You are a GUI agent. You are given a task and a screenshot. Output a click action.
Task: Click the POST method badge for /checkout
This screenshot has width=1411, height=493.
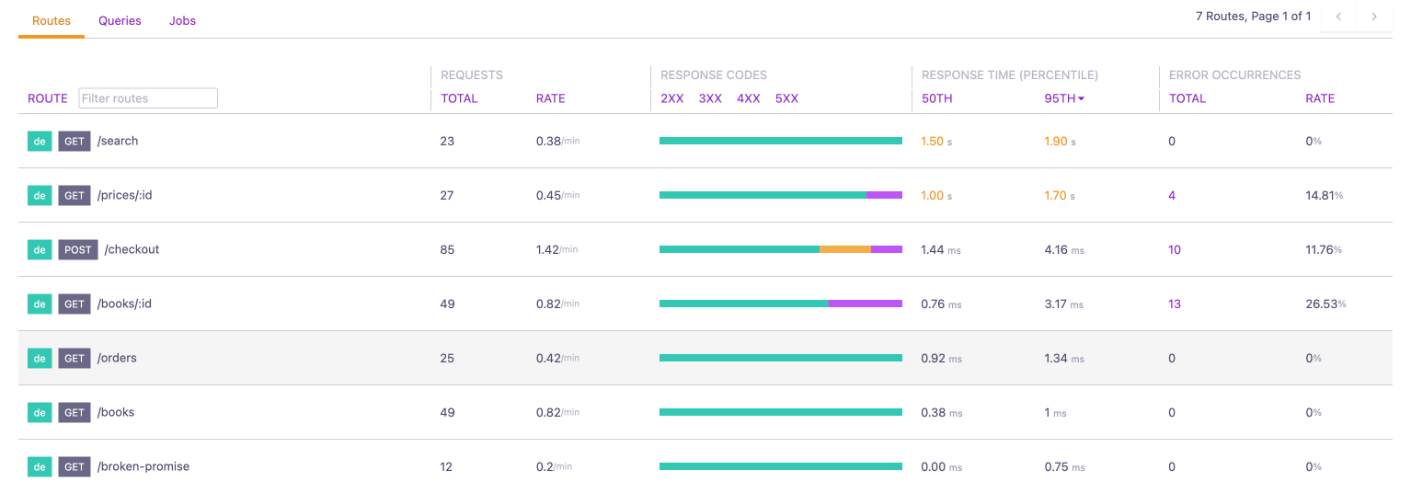[x=78, y=250]
